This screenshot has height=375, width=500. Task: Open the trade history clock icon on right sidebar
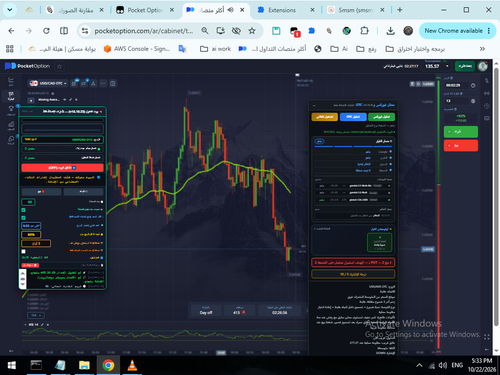tap(487, 106)
